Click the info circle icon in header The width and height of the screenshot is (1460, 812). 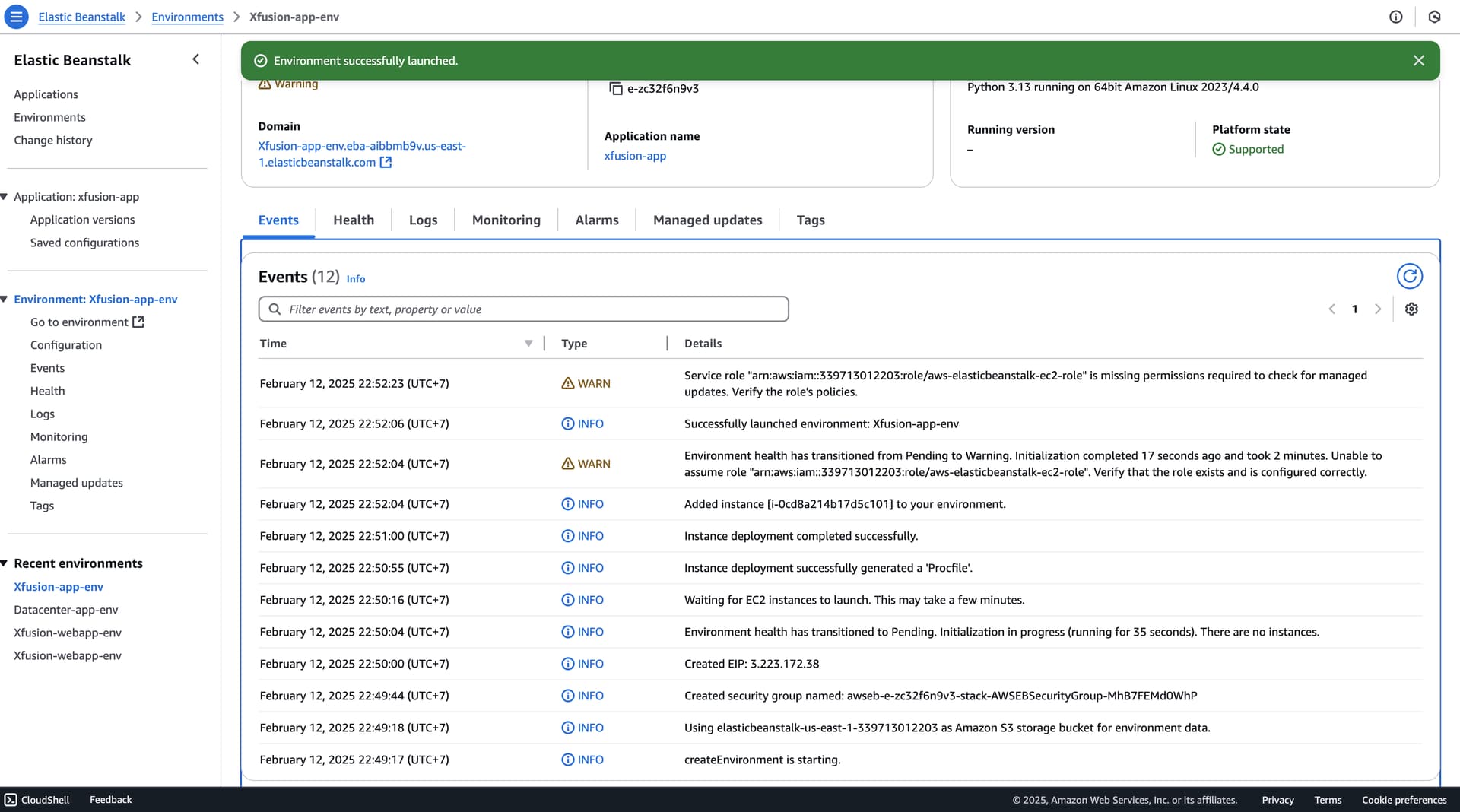tap(1395, 17)
